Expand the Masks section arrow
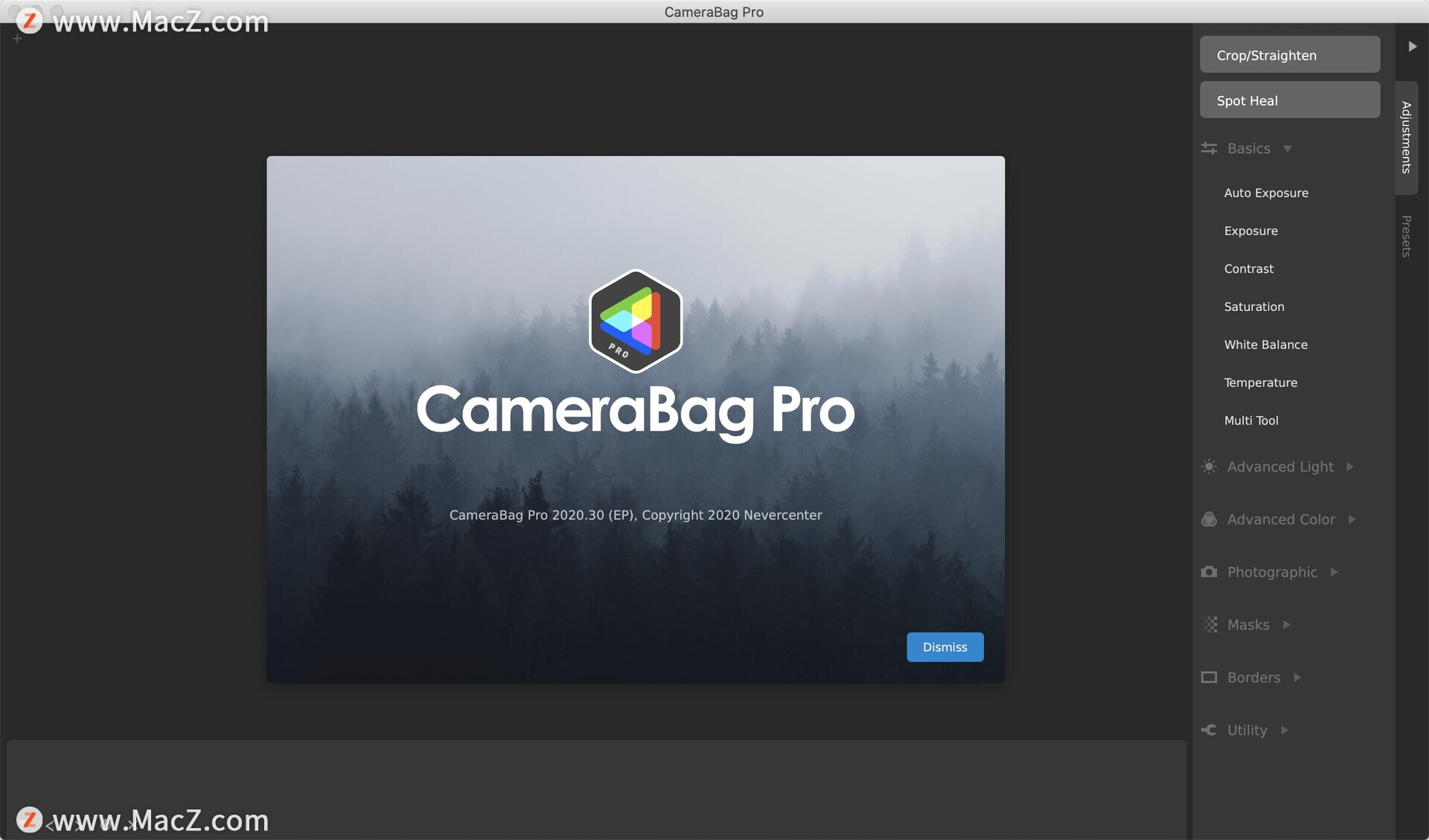Image resolution: width=1429 pixels, height=840 pixels. tap(1286, 624)
